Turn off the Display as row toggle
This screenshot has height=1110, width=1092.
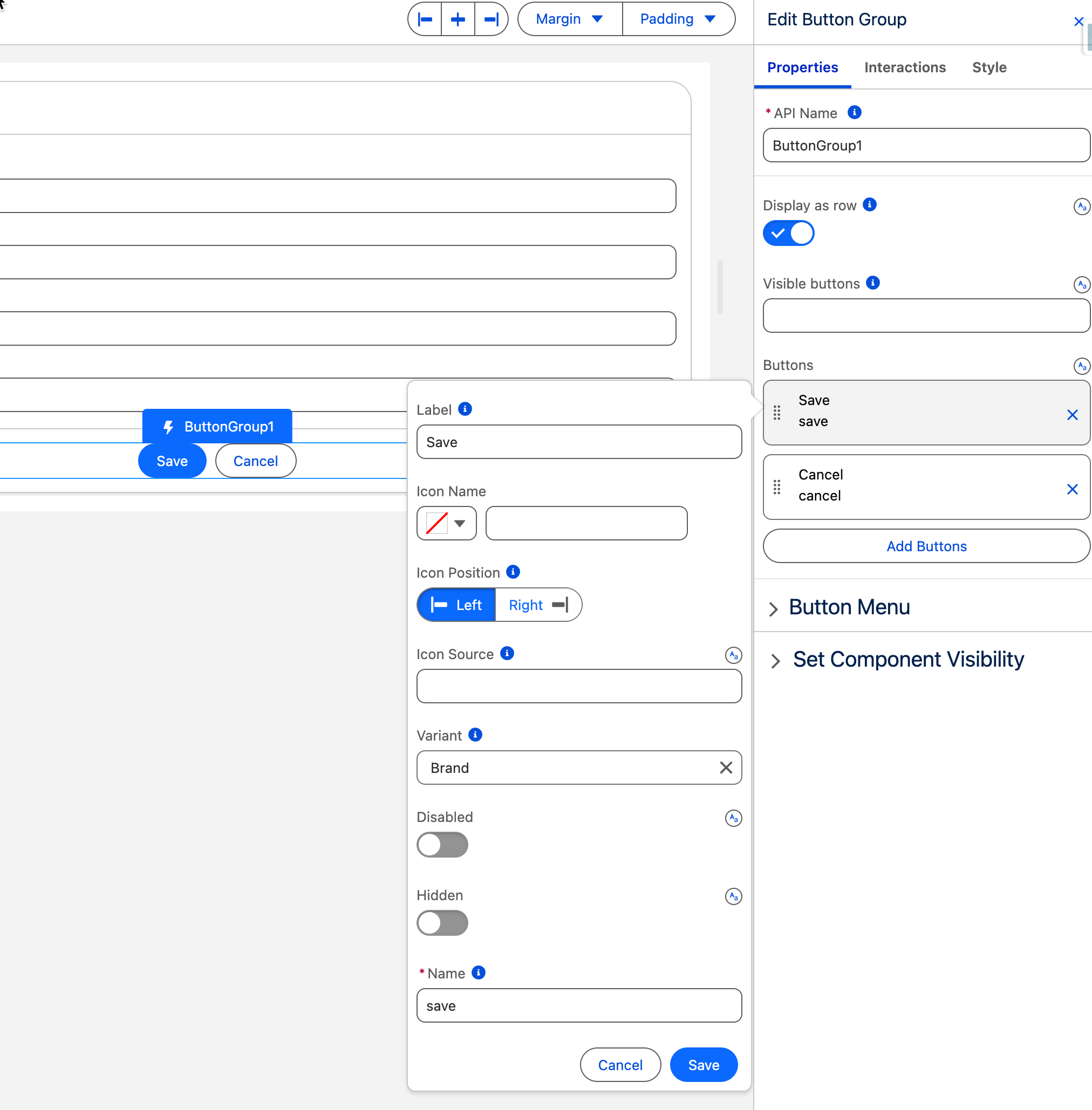[x=788, y=234]
